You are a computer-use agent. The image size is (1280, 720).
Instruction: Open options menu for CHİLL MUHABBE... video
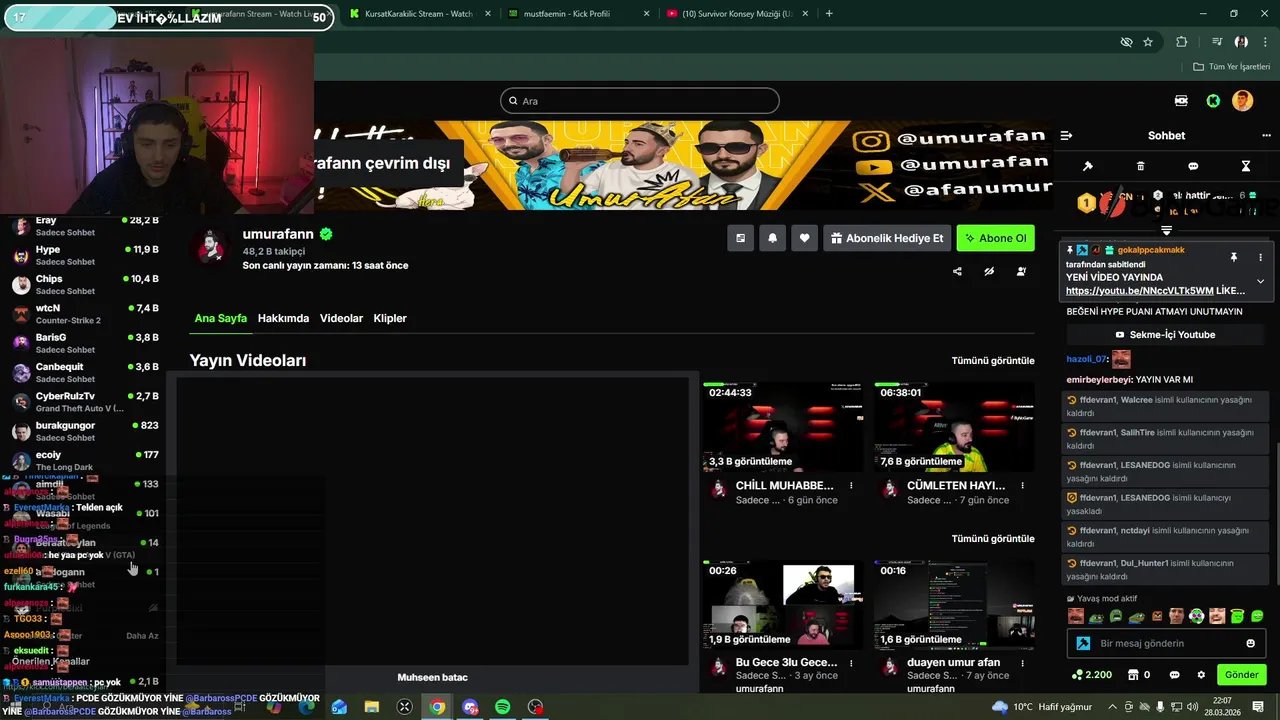(x=851, y=485)
